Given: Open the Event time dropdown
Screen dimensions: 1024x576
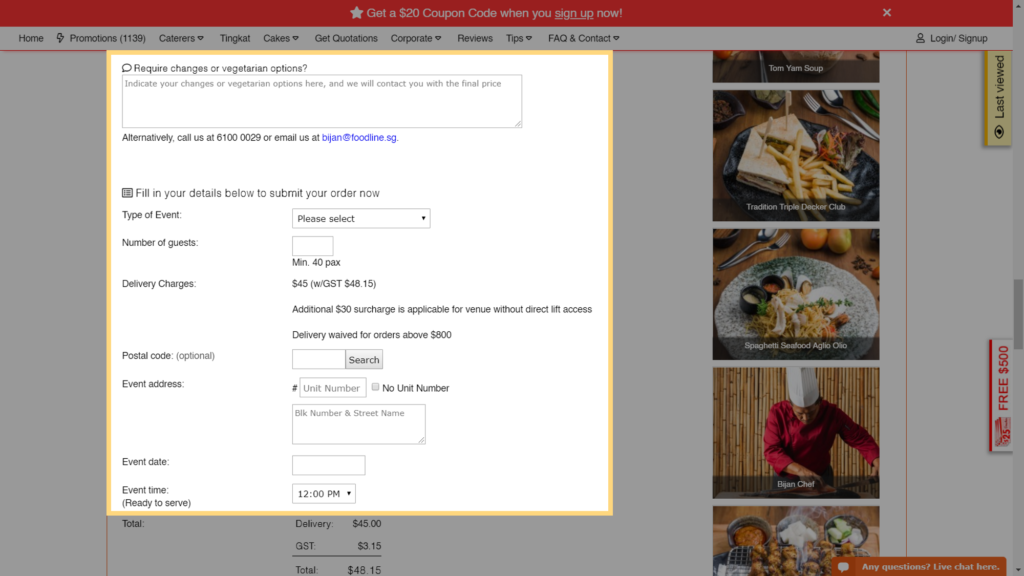Looking at the screenshot, I should pos(323,493).
